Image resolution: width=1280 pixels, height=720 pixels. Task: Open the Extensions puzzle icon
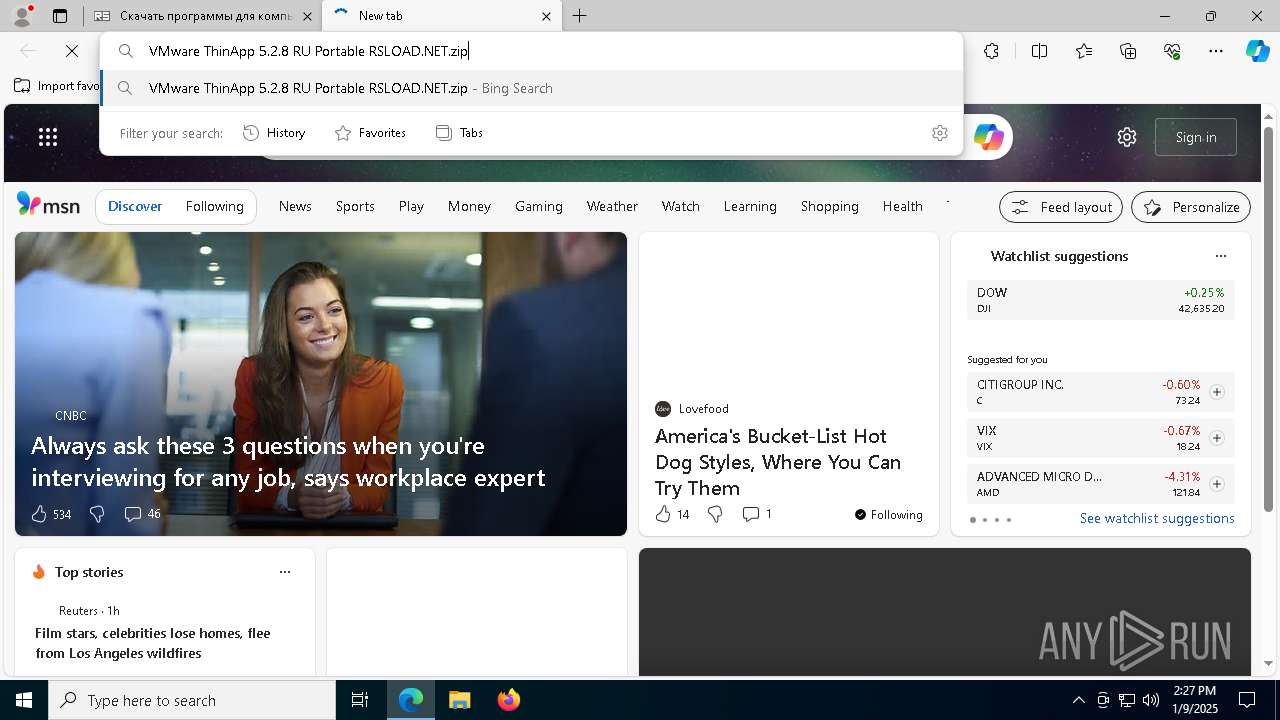(x=991, y=51)
